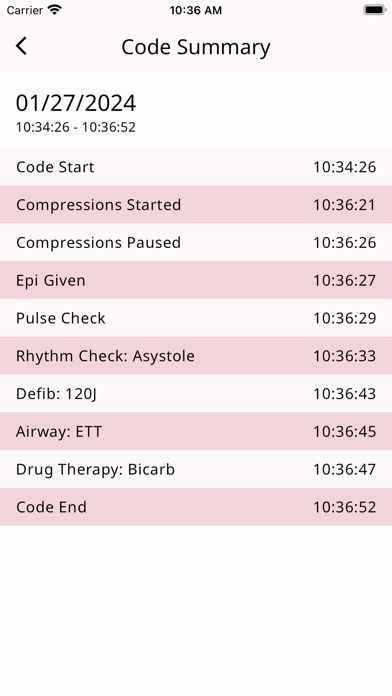Select the Defib: 120J row
Image resolution: width=392 pixels, height=696 pixels.
pos(196,393)
